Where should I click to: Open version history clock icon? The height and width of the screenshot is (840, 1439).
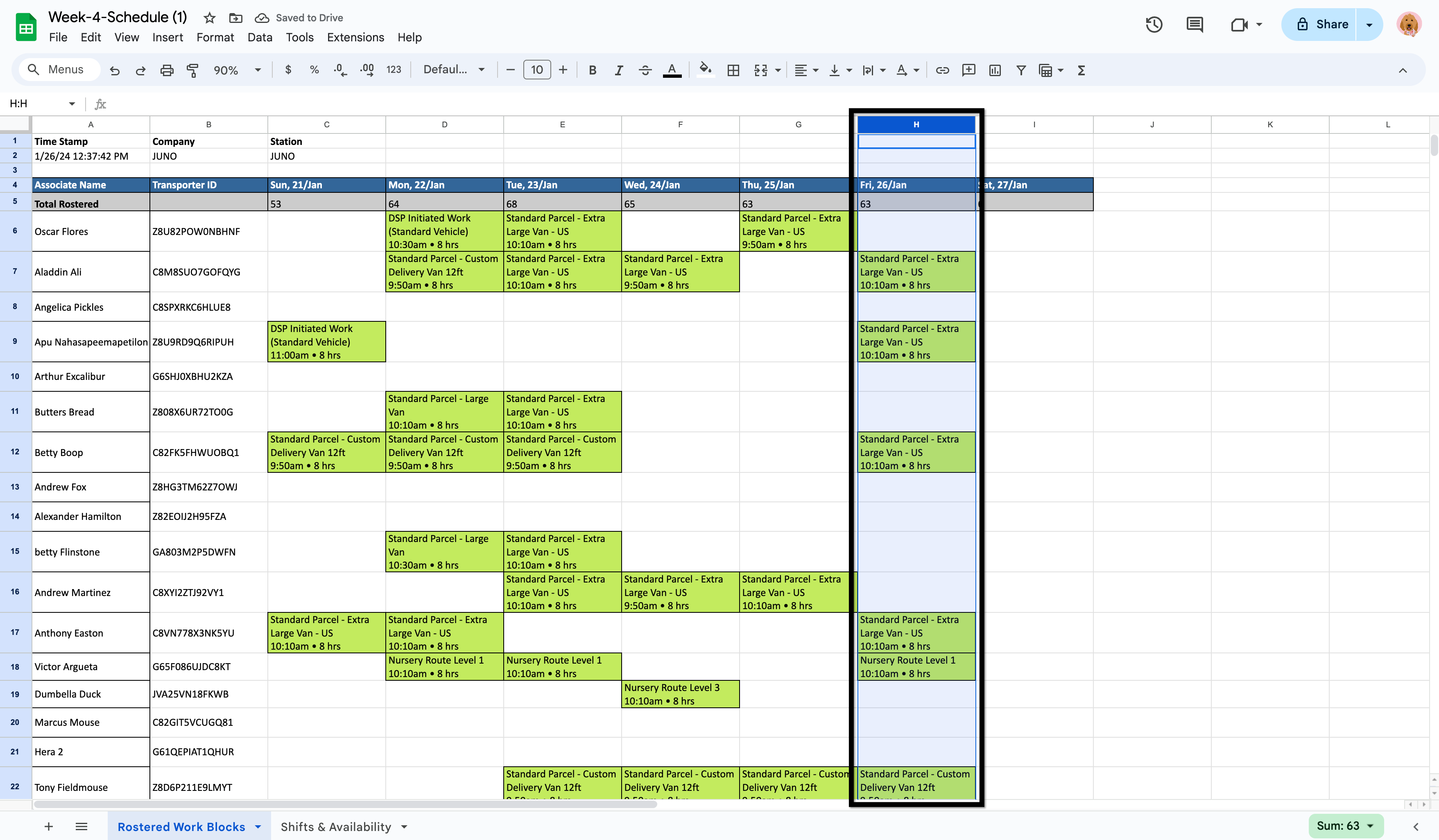click(1154, 25)
